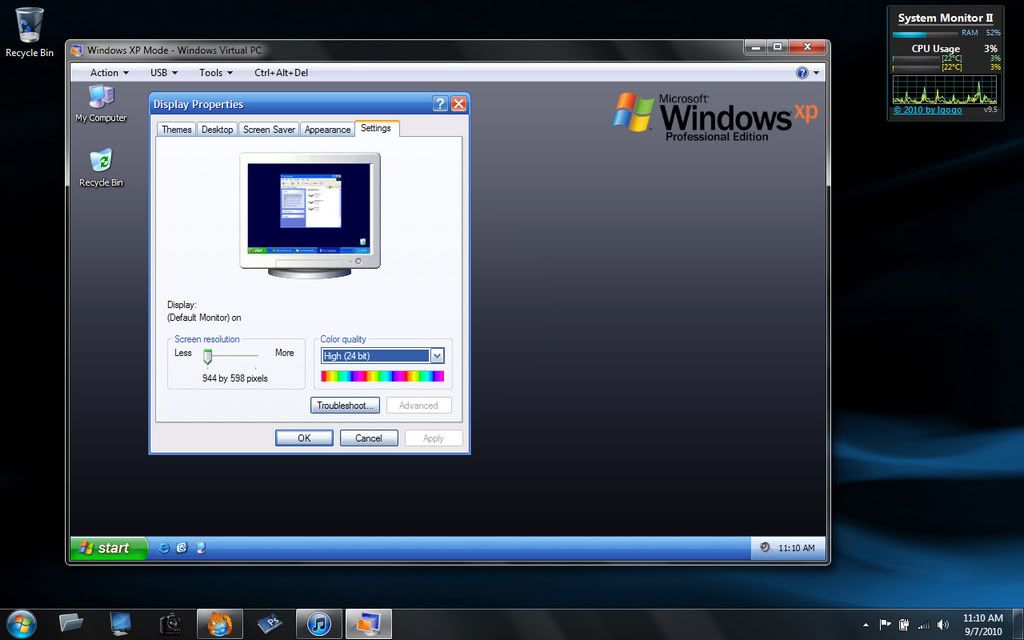Image resolution: width=1024 pixels, height=640 pixels.
Task: Click the RAM usage bar in gadget
Action: pyautogui.click(x=923, y=35)
